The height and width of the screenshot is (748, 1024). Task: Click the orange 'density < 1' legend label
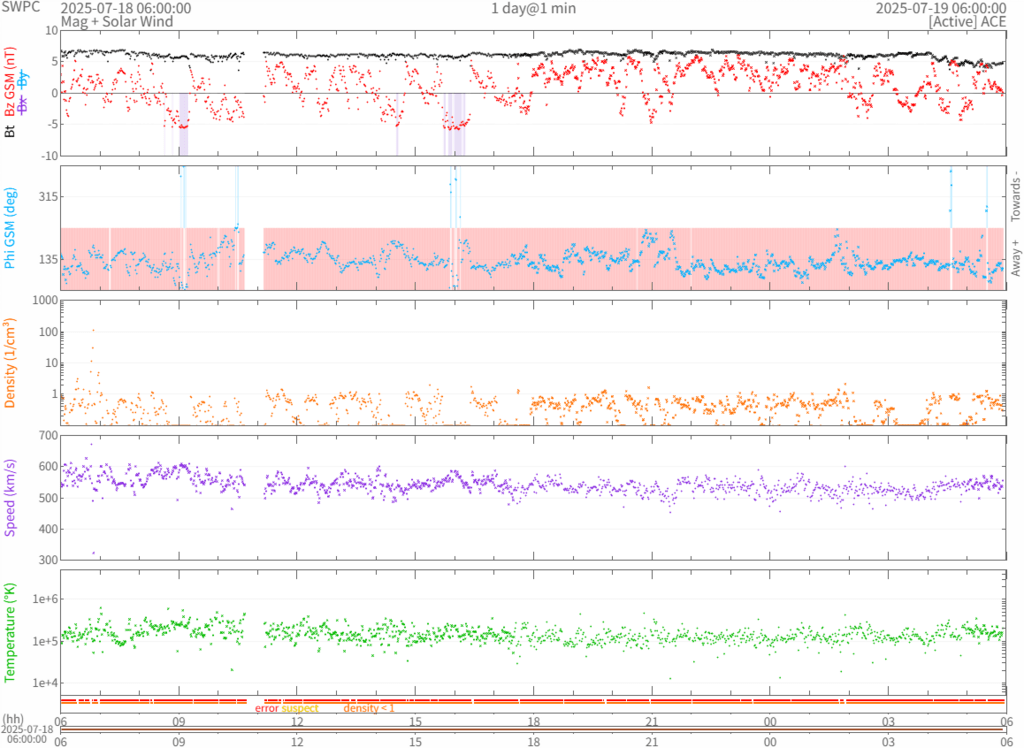point(370,708)
